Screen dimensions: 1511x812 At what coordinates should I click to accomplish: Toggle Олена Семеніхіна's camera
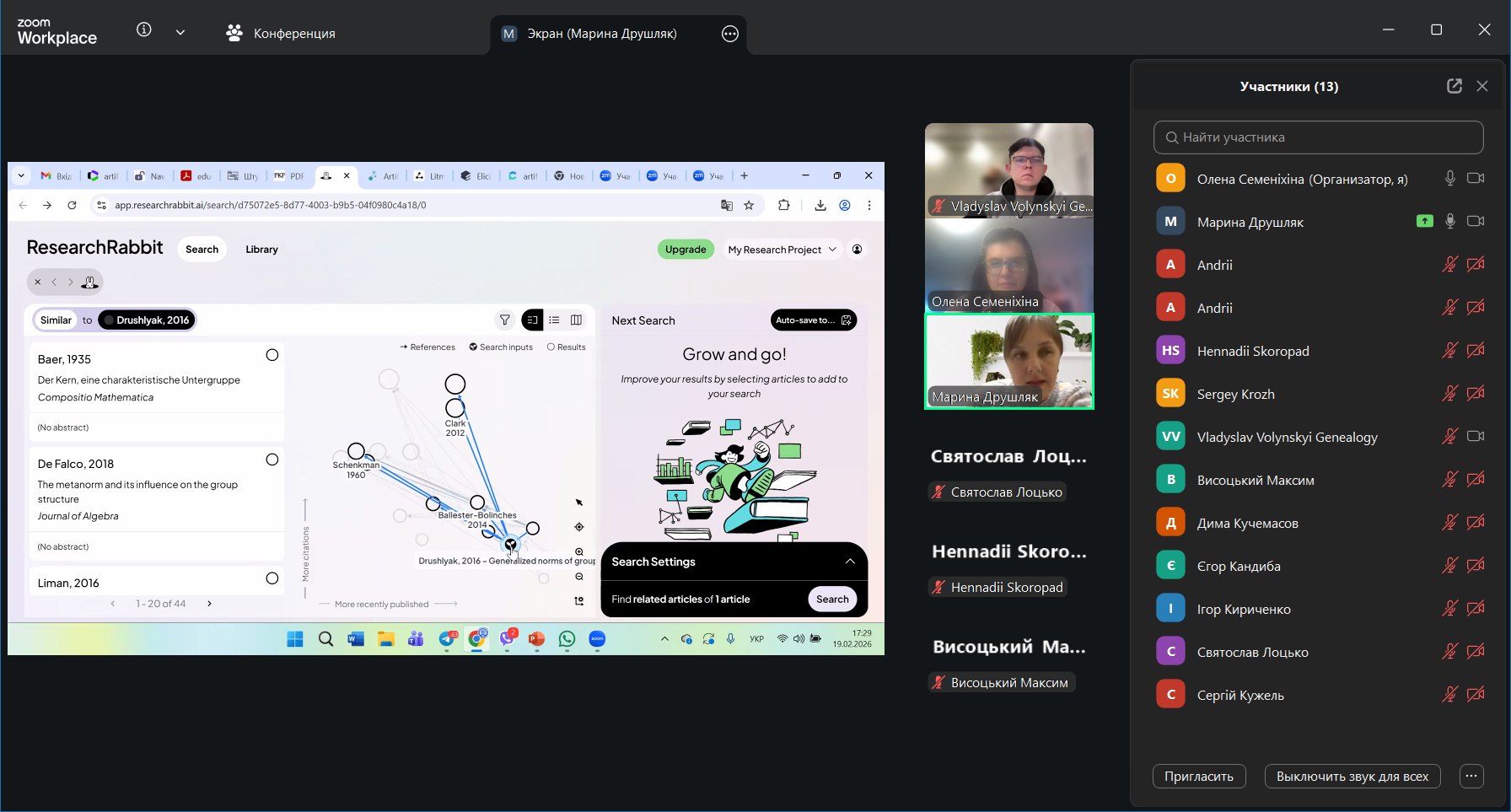pos(1475,179)
